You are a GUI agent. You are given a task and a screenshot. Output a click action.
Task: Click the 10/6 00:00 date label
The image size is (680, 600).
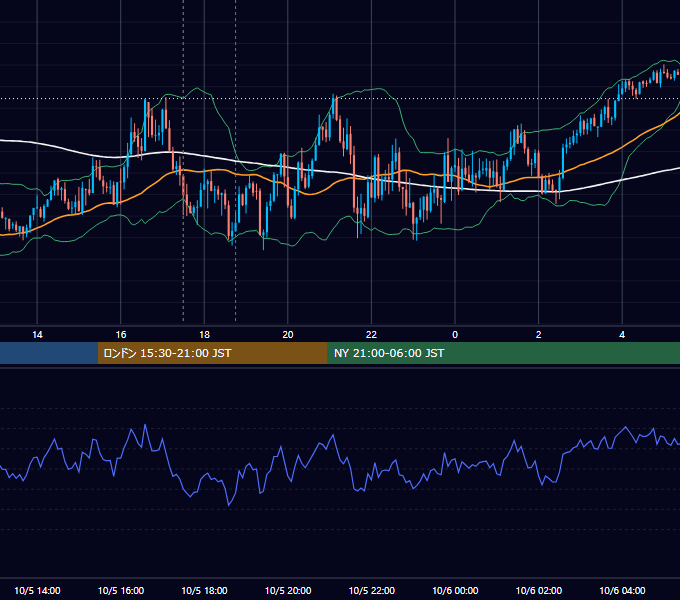click(455, 590)
